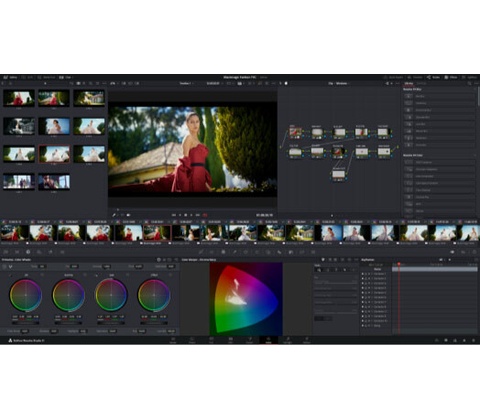Open the Keyframes All filter dropdown
This screenshot has height=420, width=480.
coord(443,260)
